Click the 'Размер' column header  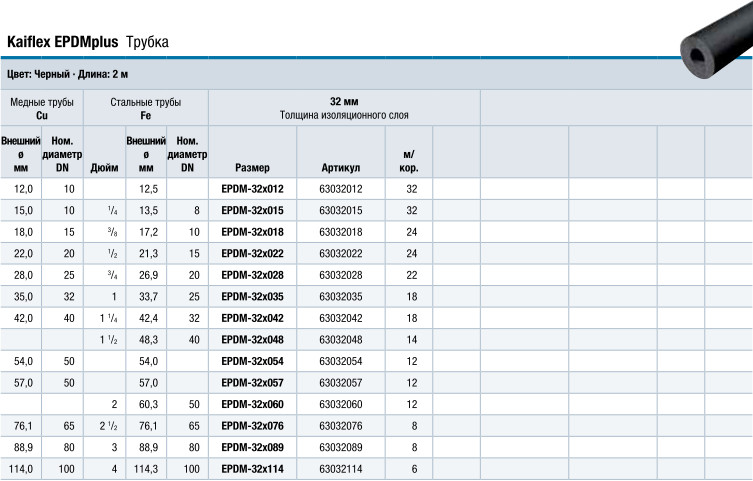(x=252, y=168)
